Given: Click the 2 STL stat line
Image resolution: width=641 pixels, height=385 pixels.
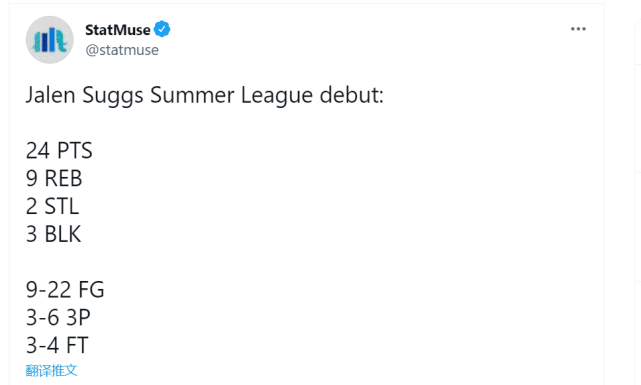Looking at the screenshot, I should point(52,206).
